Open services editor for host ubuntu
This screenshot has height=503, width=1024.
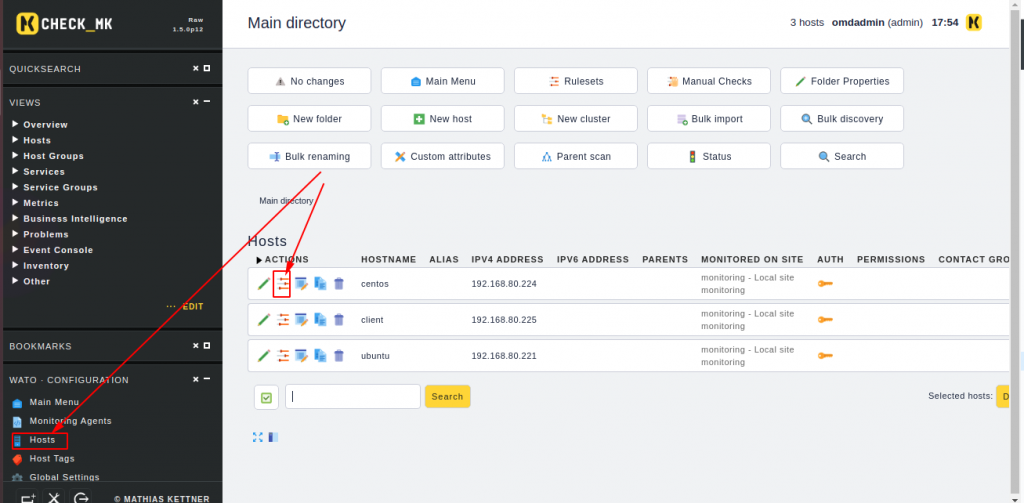[301, 355]
